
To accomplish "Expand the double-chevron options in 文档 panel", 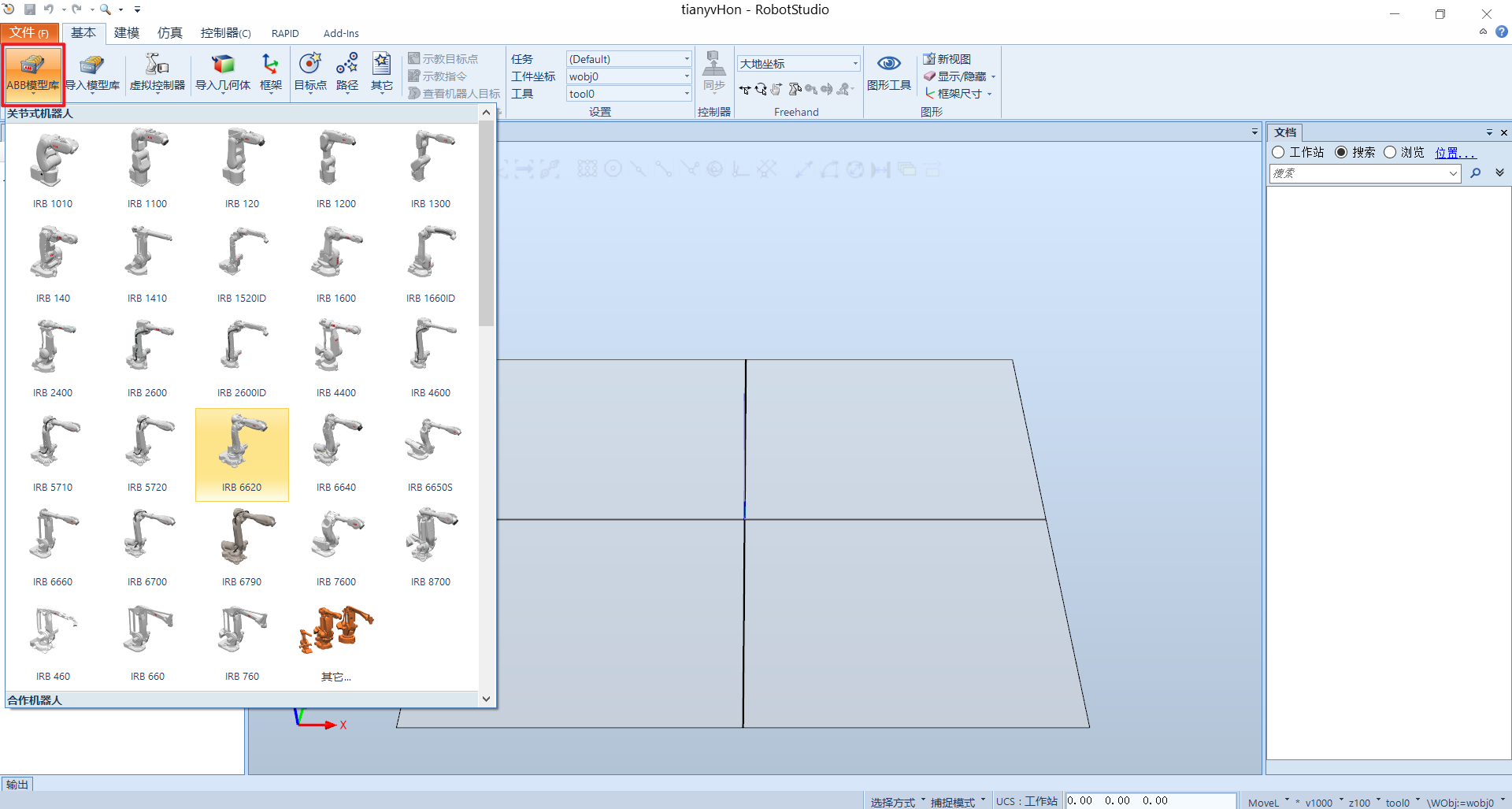I will tap(1499, 173).
